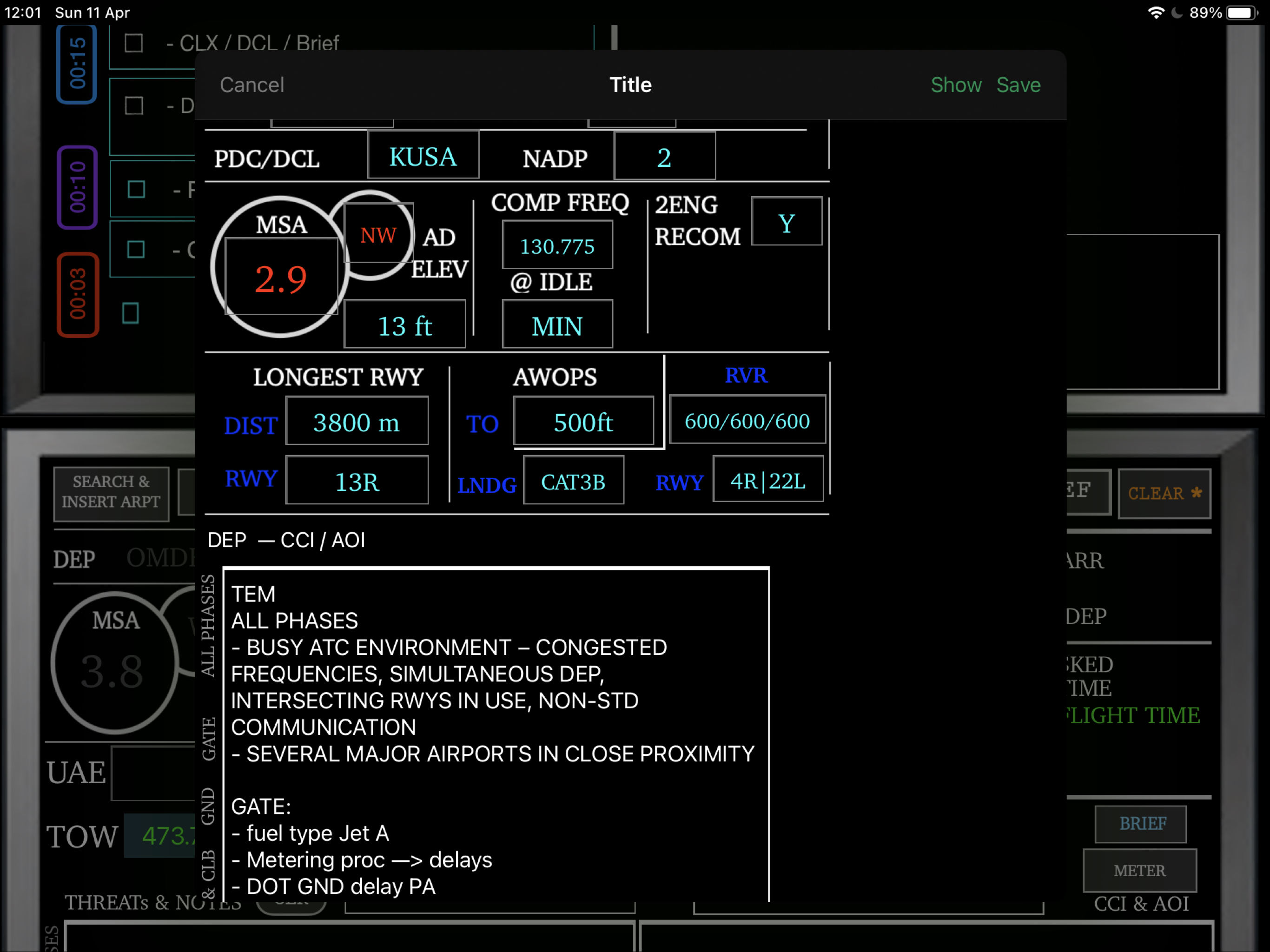The height and width of the screenshot is (952, 1270).
Task: Tap Show in the title bar
Action: [955, 85]
